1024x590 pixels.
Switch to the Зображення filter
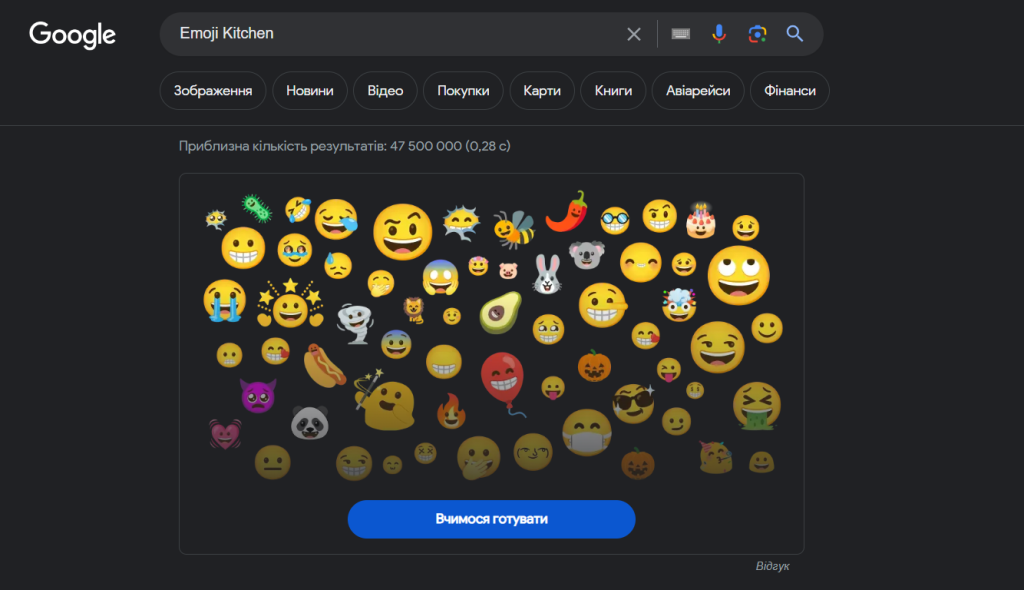pos(213,91)
